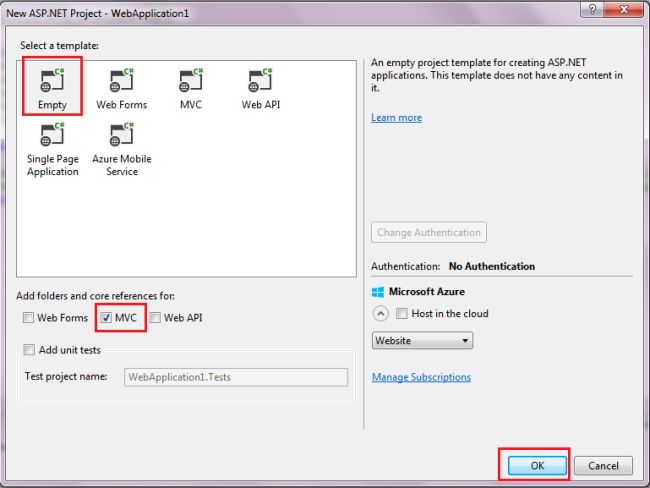
Task: Click the 'Microsoft Azure' heading text
Action: point(427,292)
